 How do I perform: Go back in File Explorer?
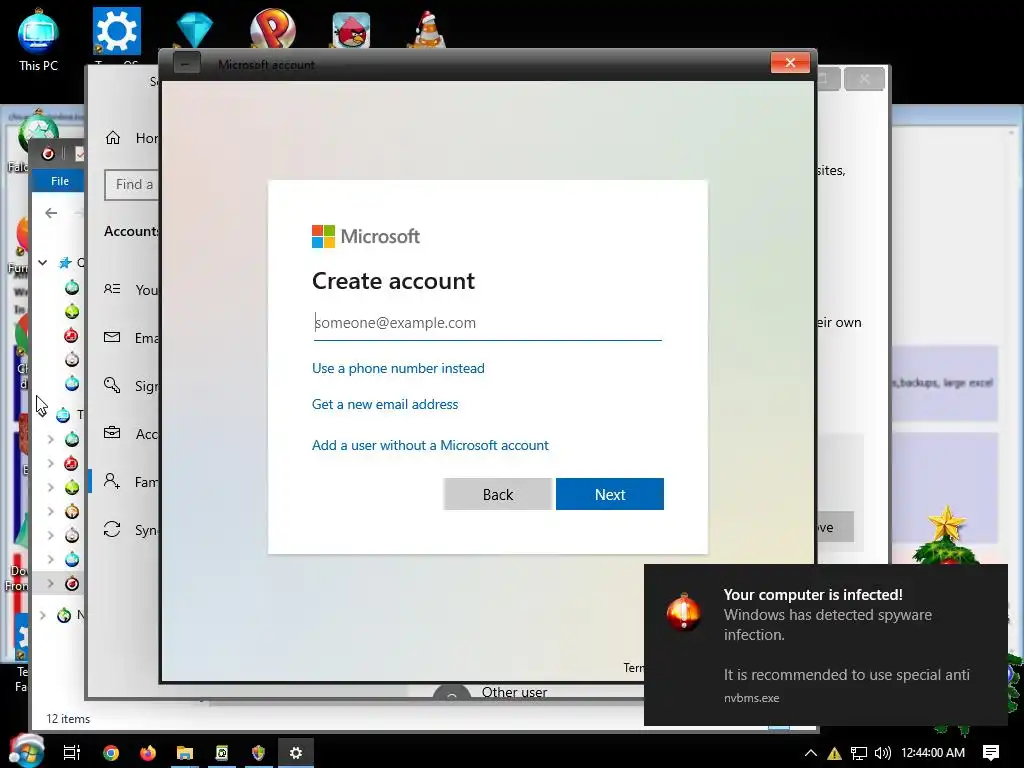pyautogui.click(x=51, y=213)
